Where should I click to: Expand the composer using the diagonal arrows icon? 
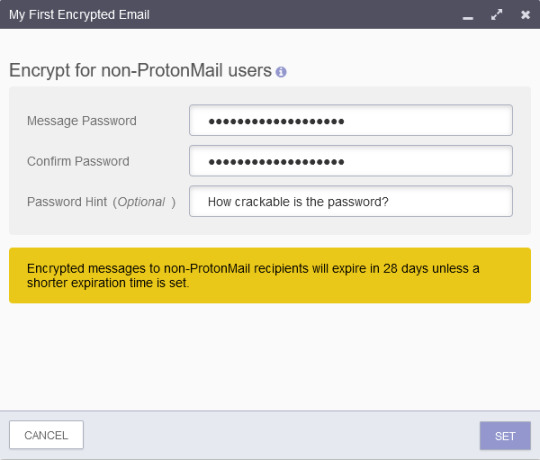pos(496,14)
